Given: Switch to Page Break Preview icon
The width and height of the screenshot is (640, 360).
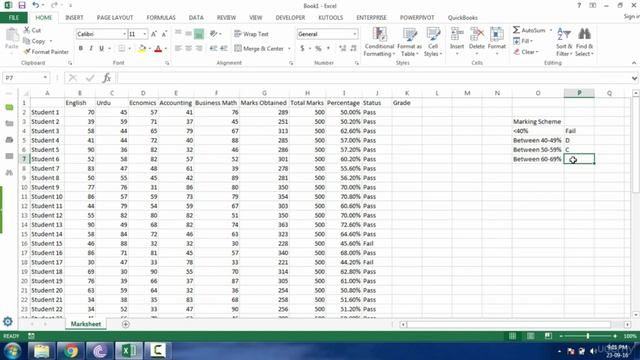Looking at the screenshot, I should (x=548, y=336).
